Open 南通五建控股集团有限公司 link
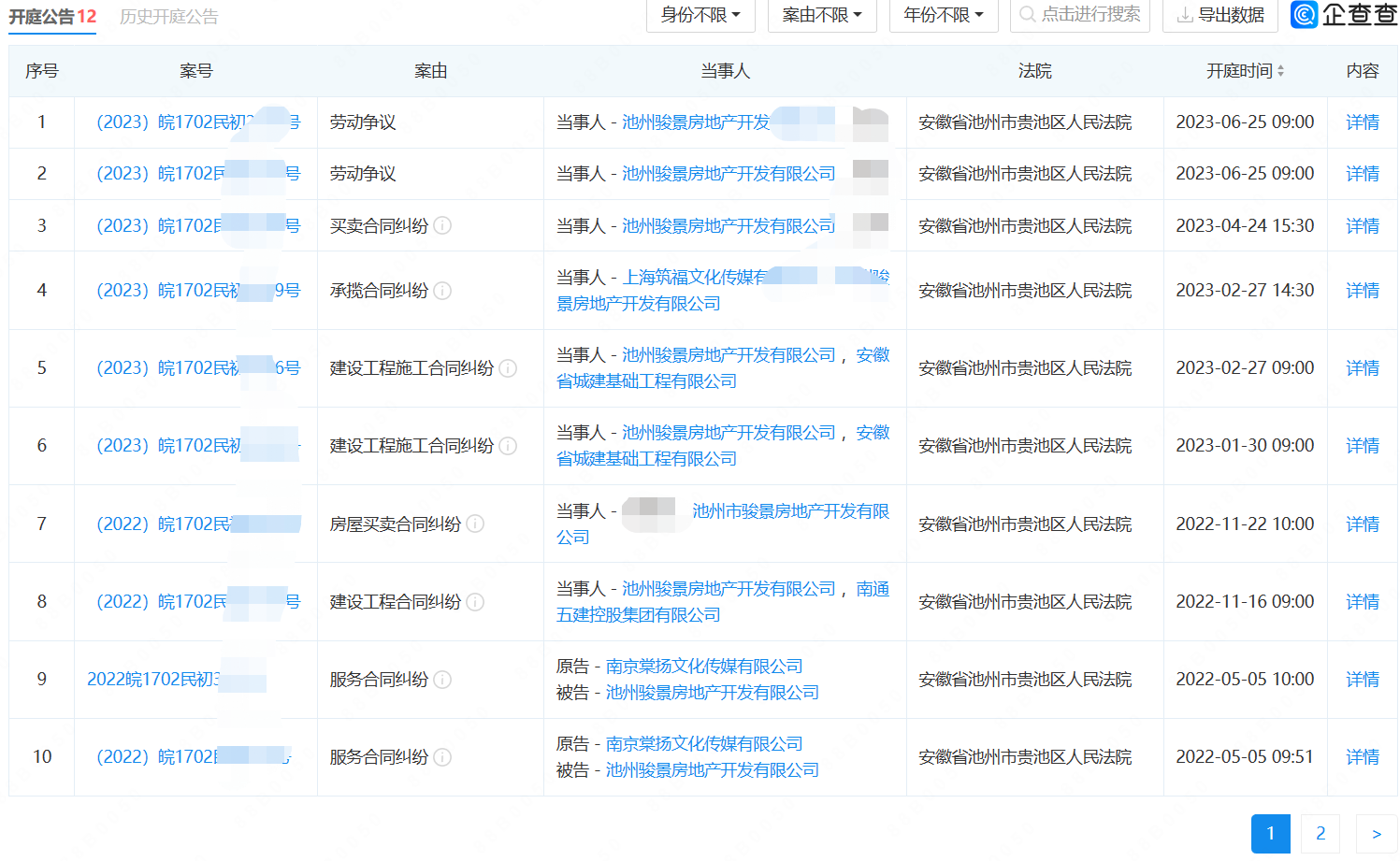 723,602
